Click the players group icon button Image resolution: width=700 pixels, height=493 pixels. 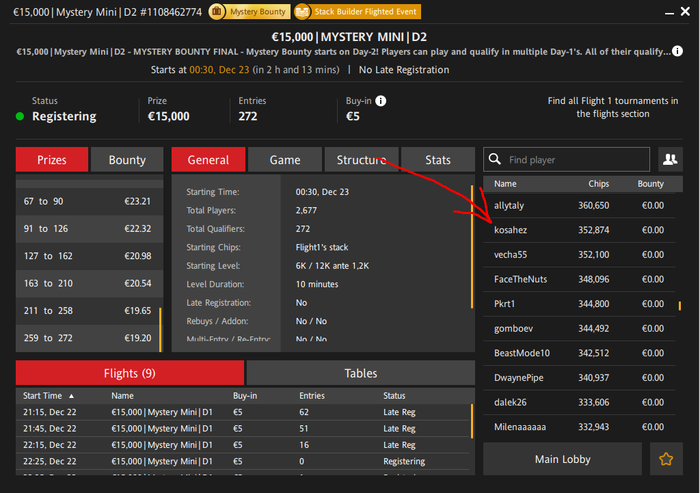(670, 159)
